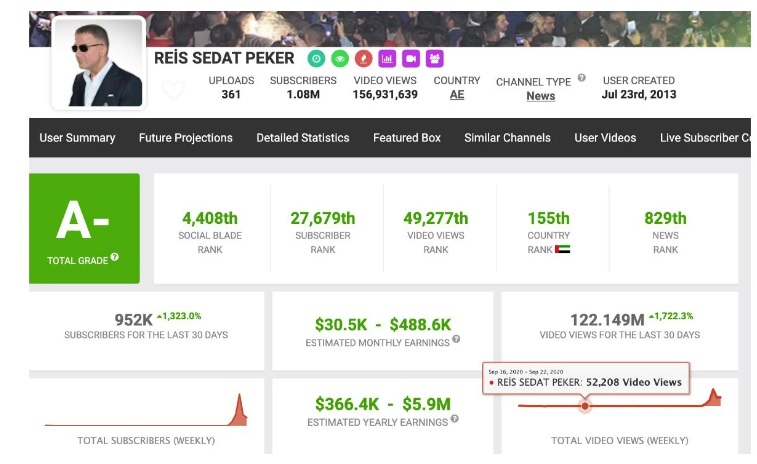Click the red flame icon beside channel name
This screenshot has height=464, width=757.
click(x=364, y=59)
